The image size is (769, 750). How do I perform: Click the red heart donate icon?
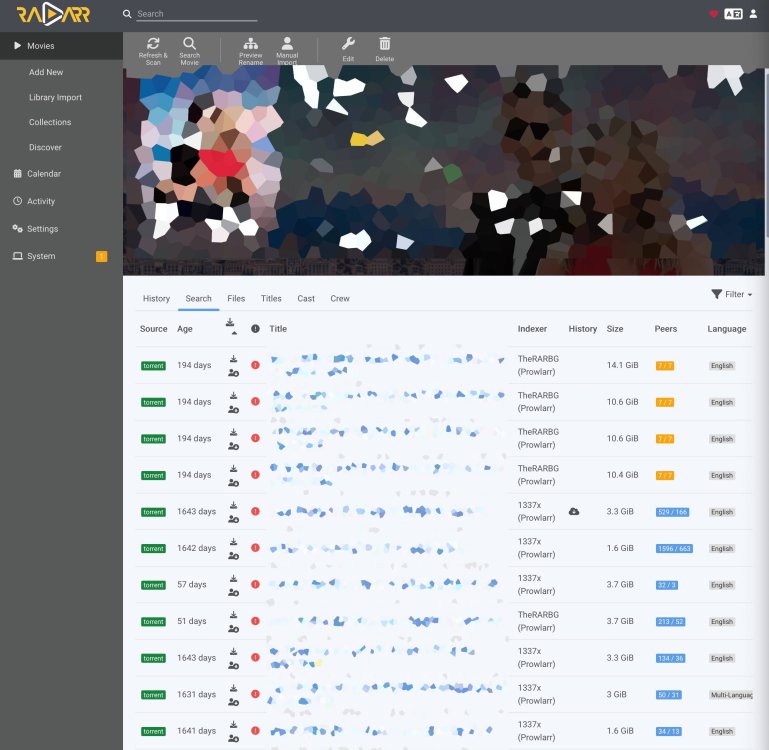point(714,14)
